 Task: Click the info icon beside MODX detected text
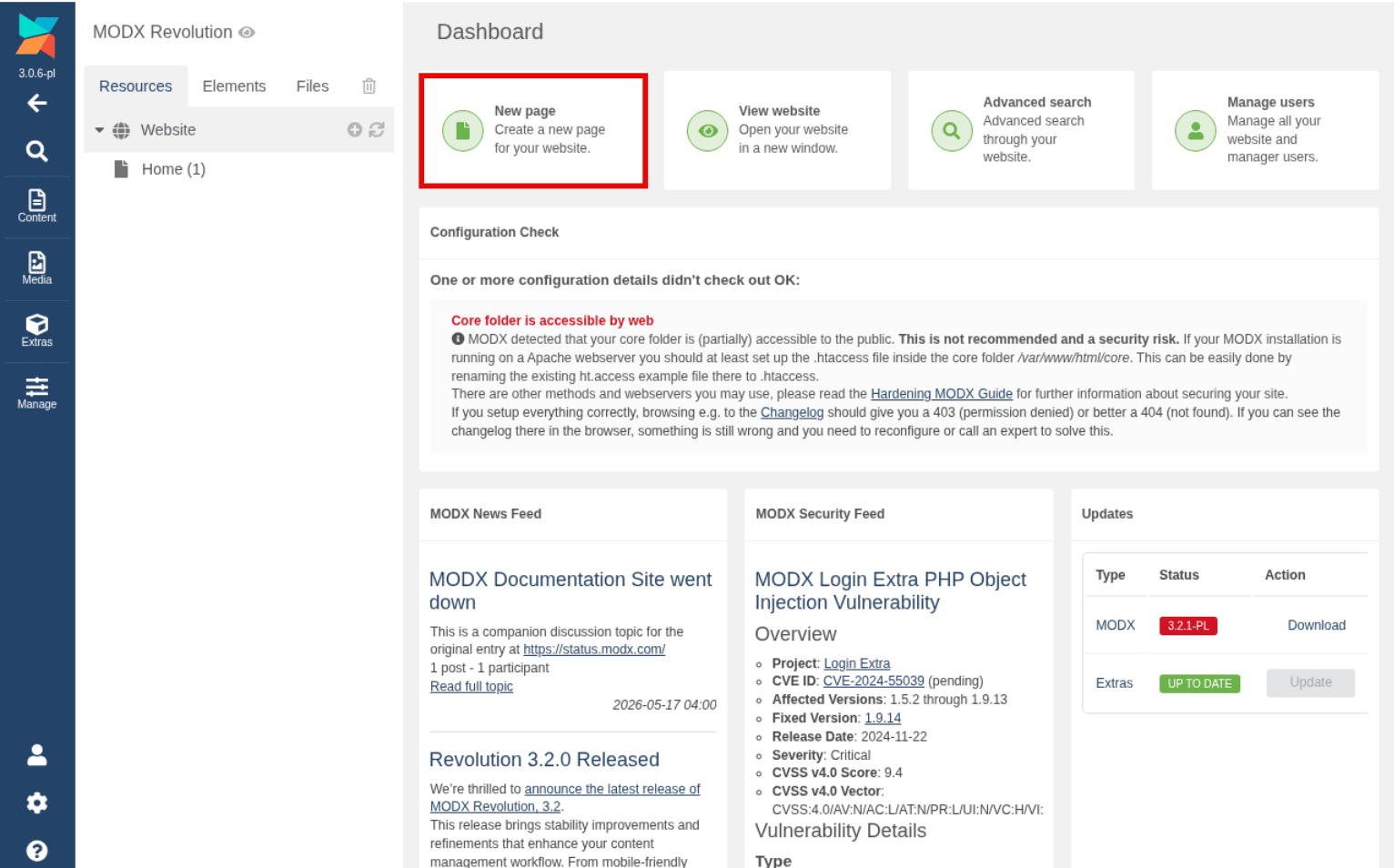pos(458,339)
